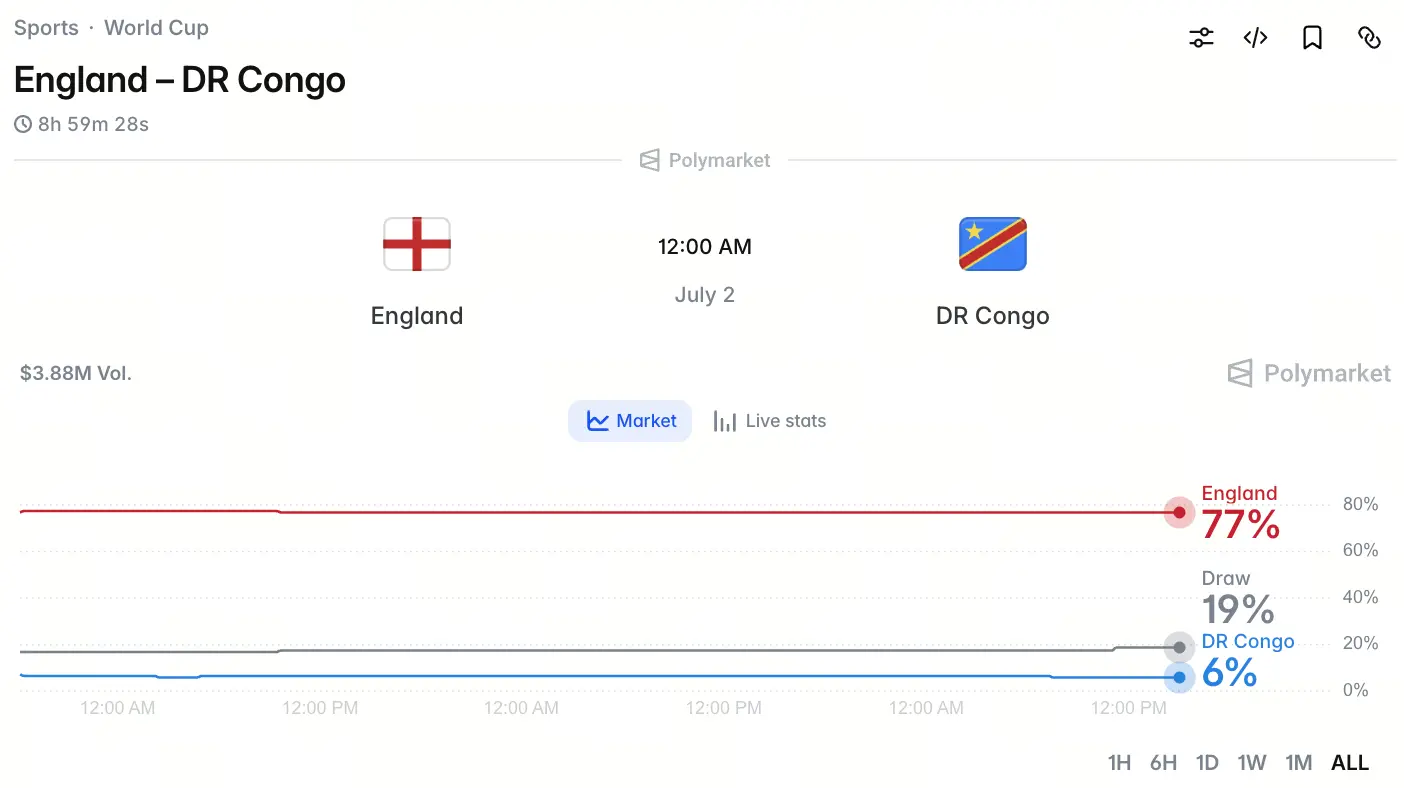Click the England flag icon

point(417,244)
